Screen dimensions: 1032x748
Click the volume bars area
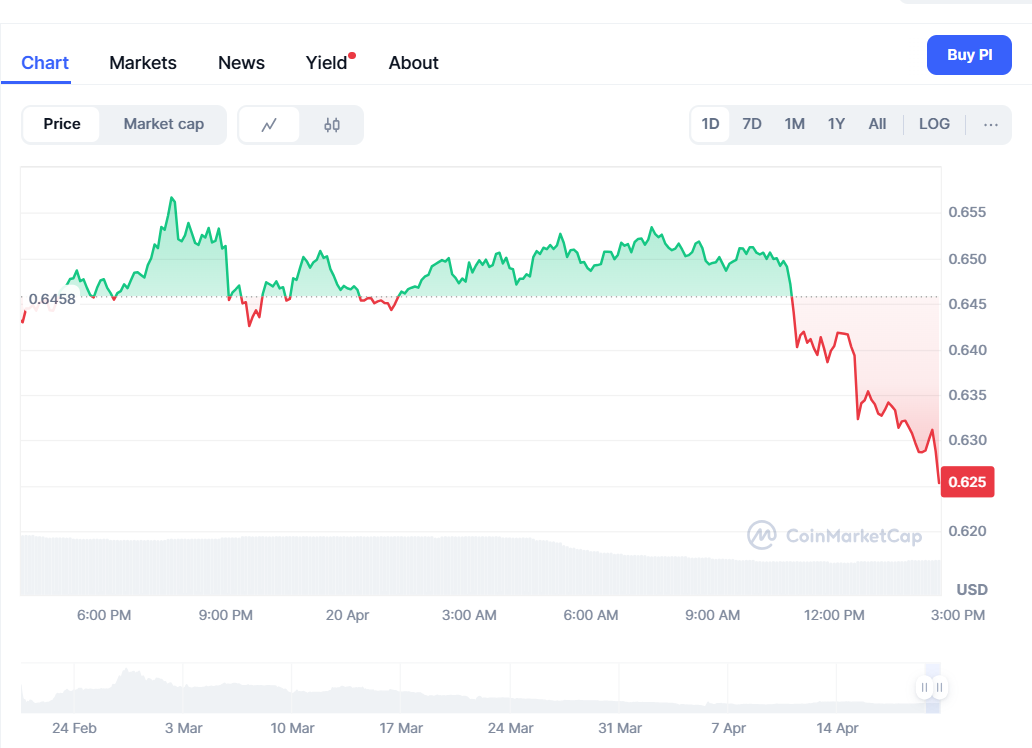click(480, 566)
